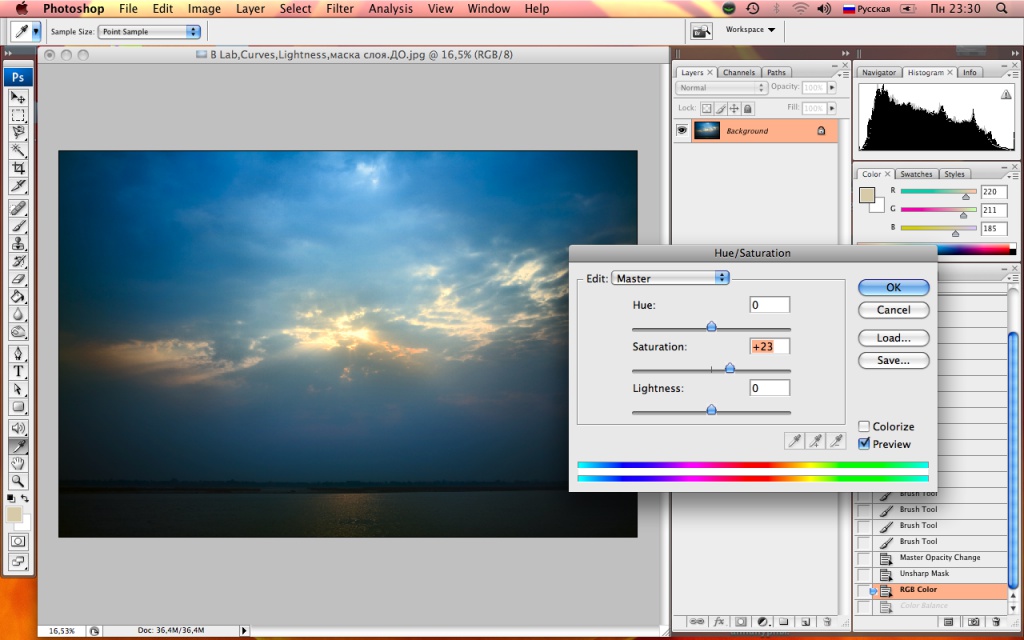Select the Zoom magnifier tool
1024x640 pixels.
18,481
